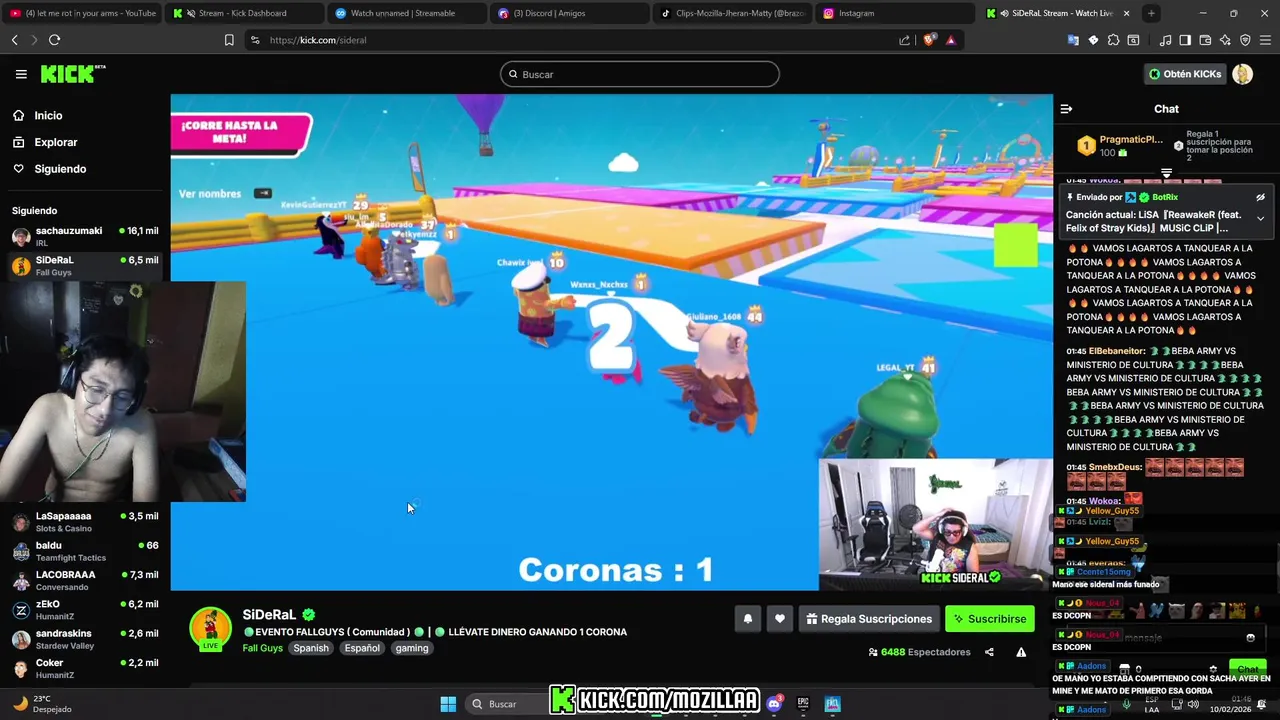Viewport: 1280px width, 720px height.
Task: Open LaSapaaaaa's channel in the following list
Action: 84,522
